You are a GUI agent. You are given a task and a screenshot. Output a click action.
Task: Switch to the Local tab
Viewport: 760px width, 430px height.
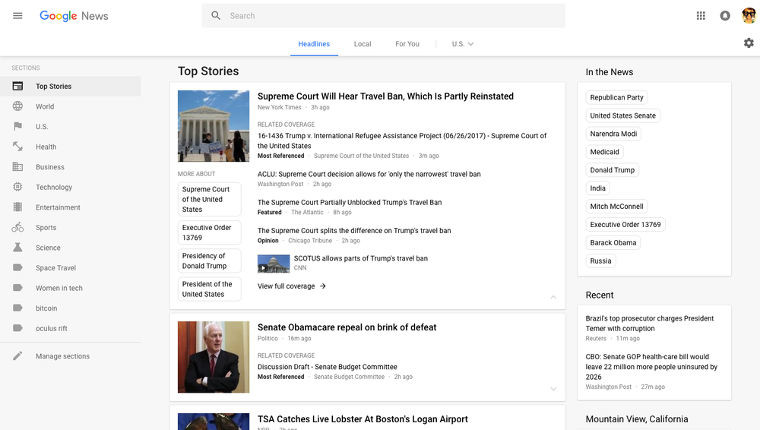[363, 44]
